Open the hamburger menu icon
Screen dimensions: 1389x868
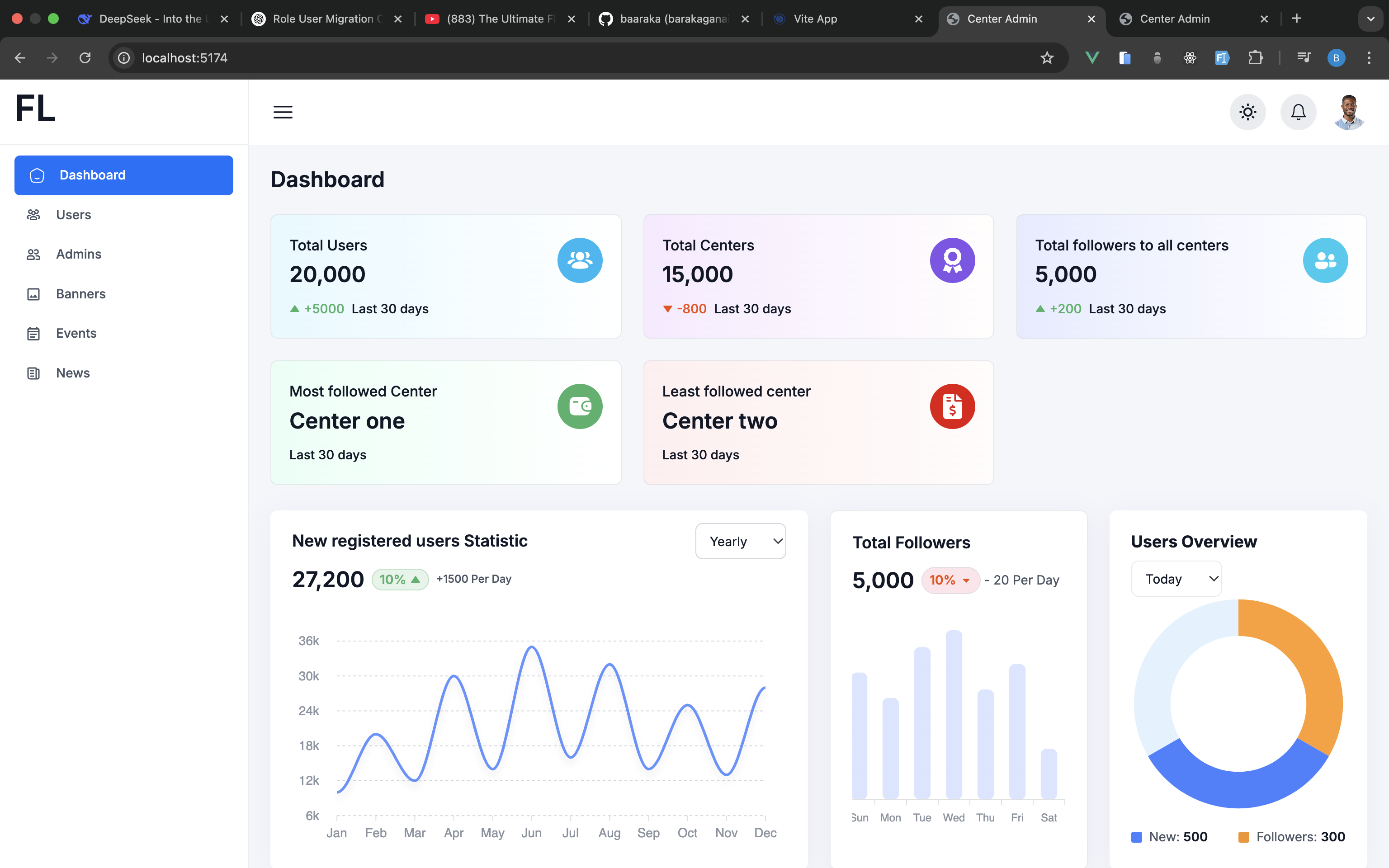pyautogui.click(x=283, y=112)
